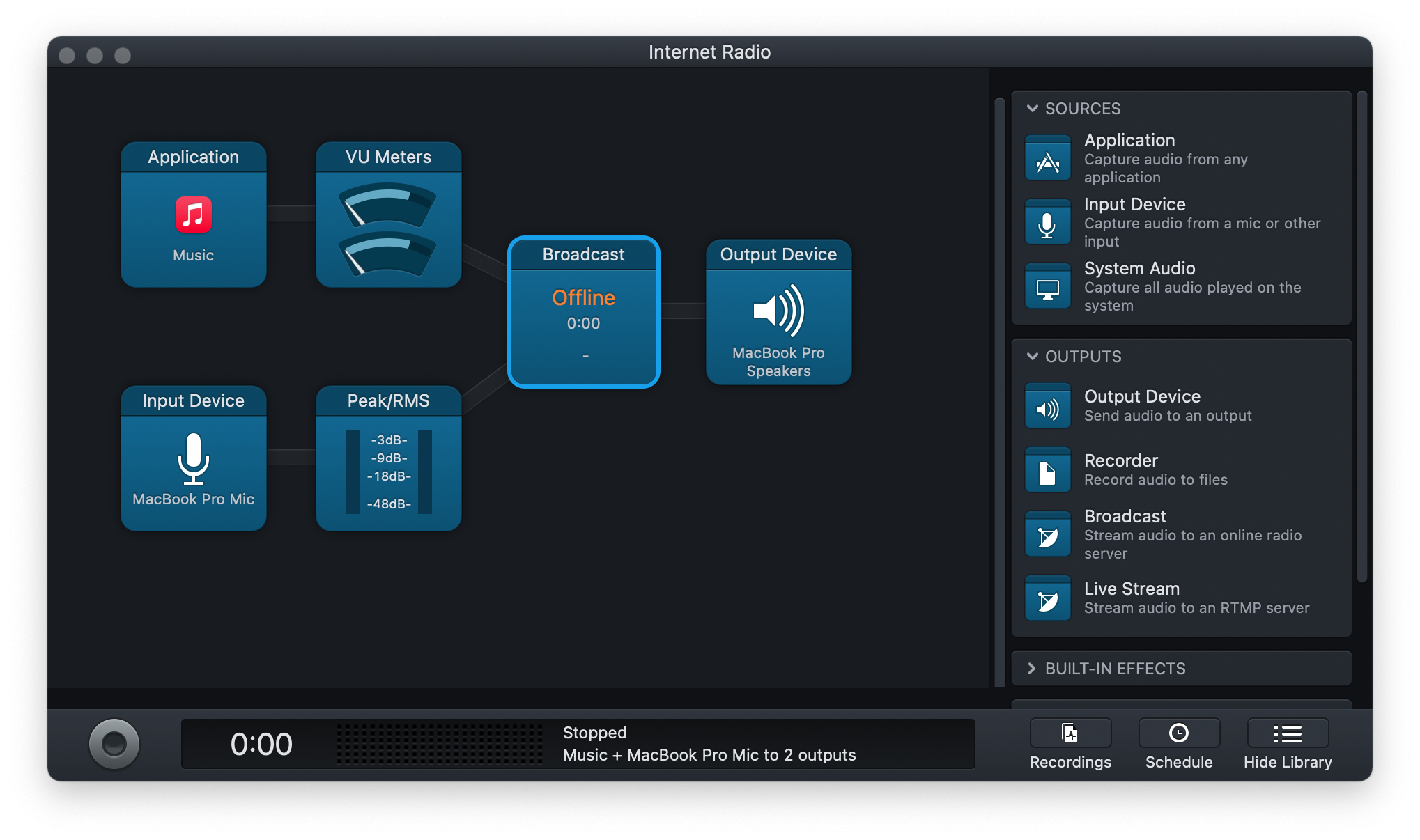Select the Broadcast satellite dish icon in library
The height and width of the screenshot is (840, 1420).
tap(1047, 534)
